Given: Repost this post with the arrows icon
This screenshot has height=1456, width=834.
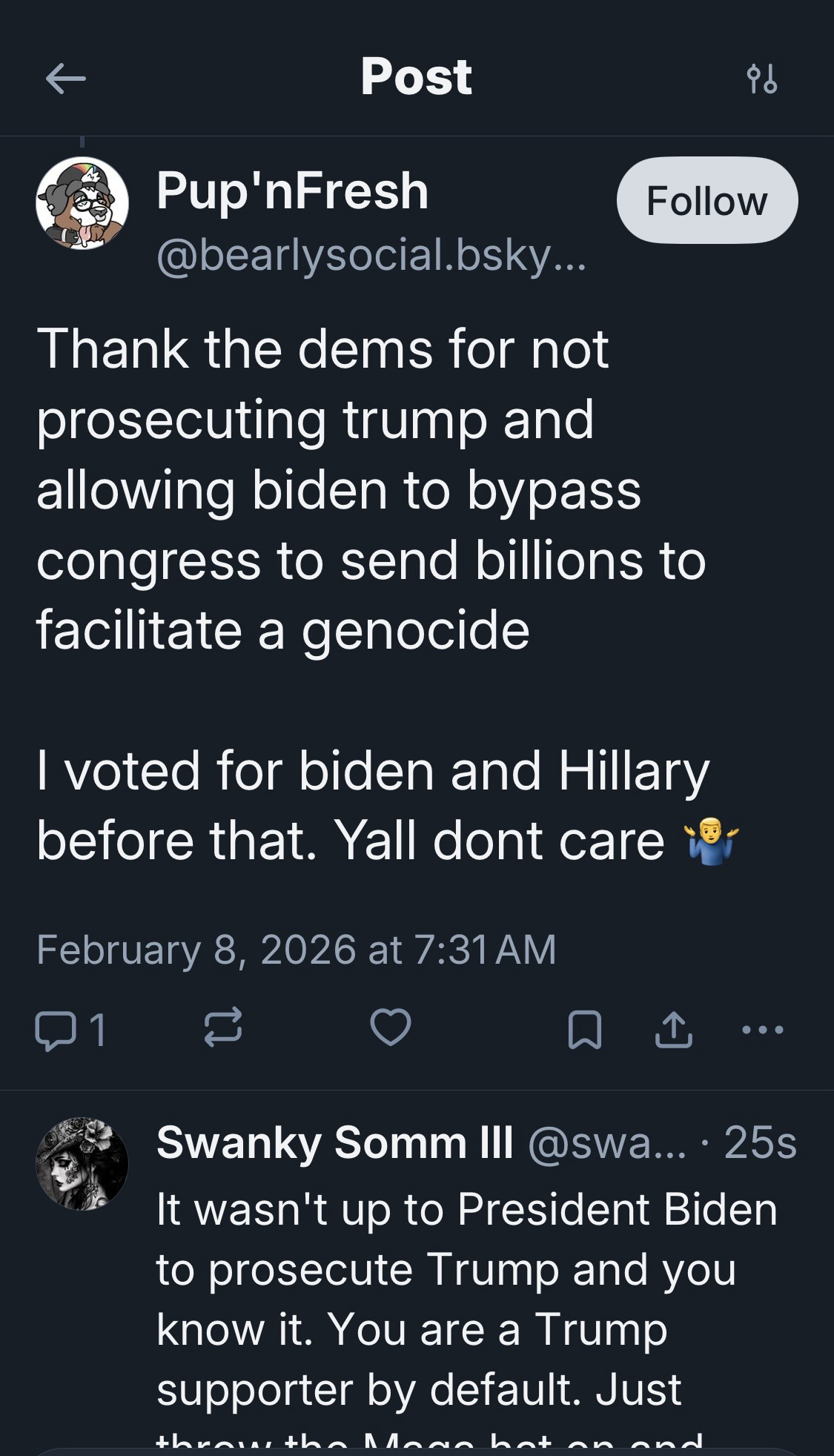Looking at the screenshot, I should [x=222, y=1028].
